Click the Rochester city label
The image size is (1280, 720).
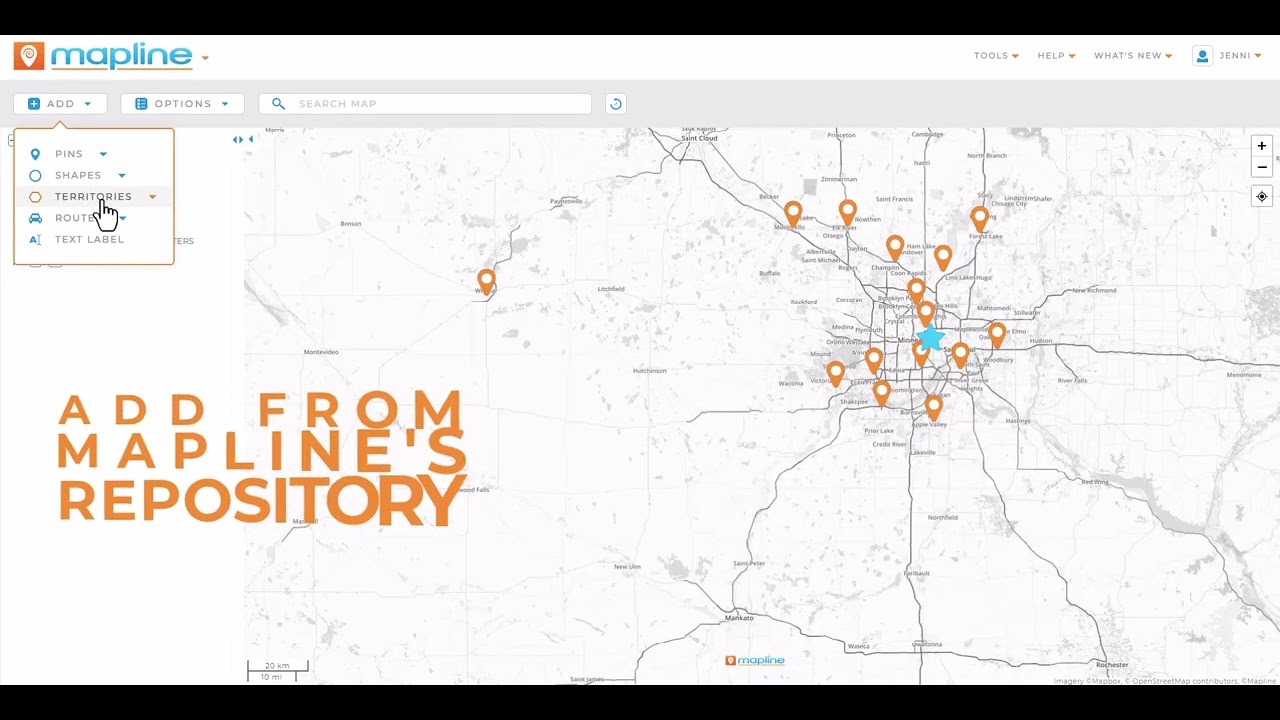(x=1111, y=665)
